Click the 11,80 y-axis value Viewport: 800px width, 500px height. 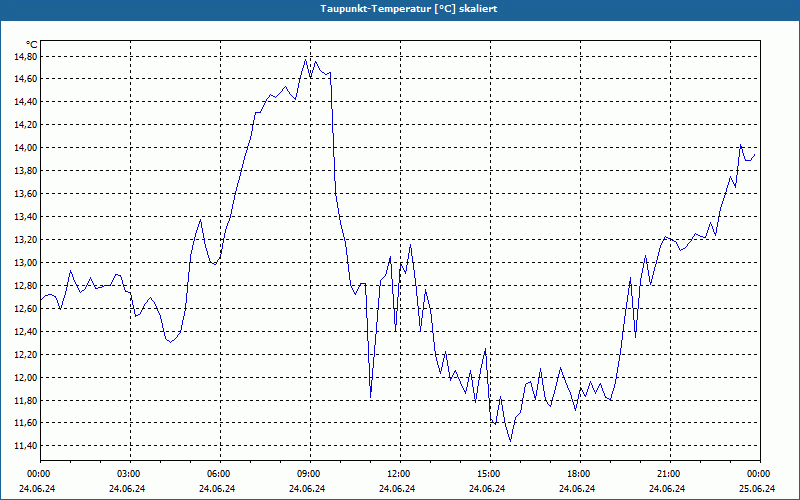25,401
